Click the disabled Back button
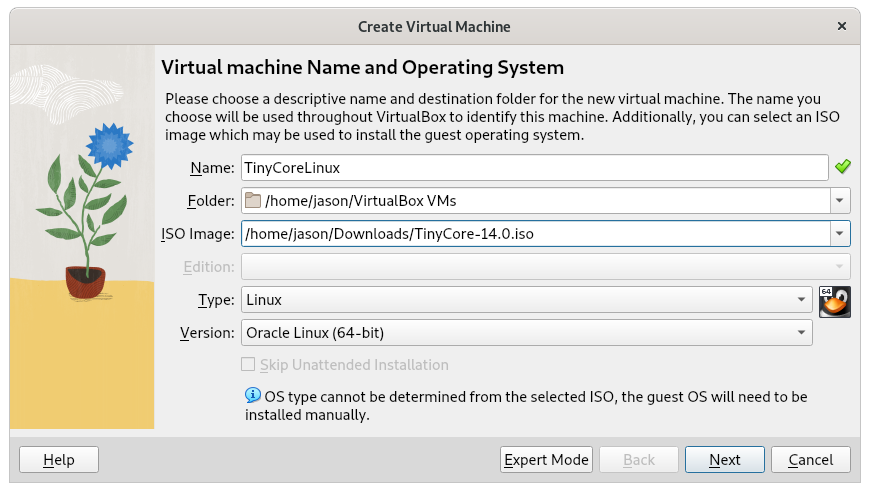 [x=639, y=460]
